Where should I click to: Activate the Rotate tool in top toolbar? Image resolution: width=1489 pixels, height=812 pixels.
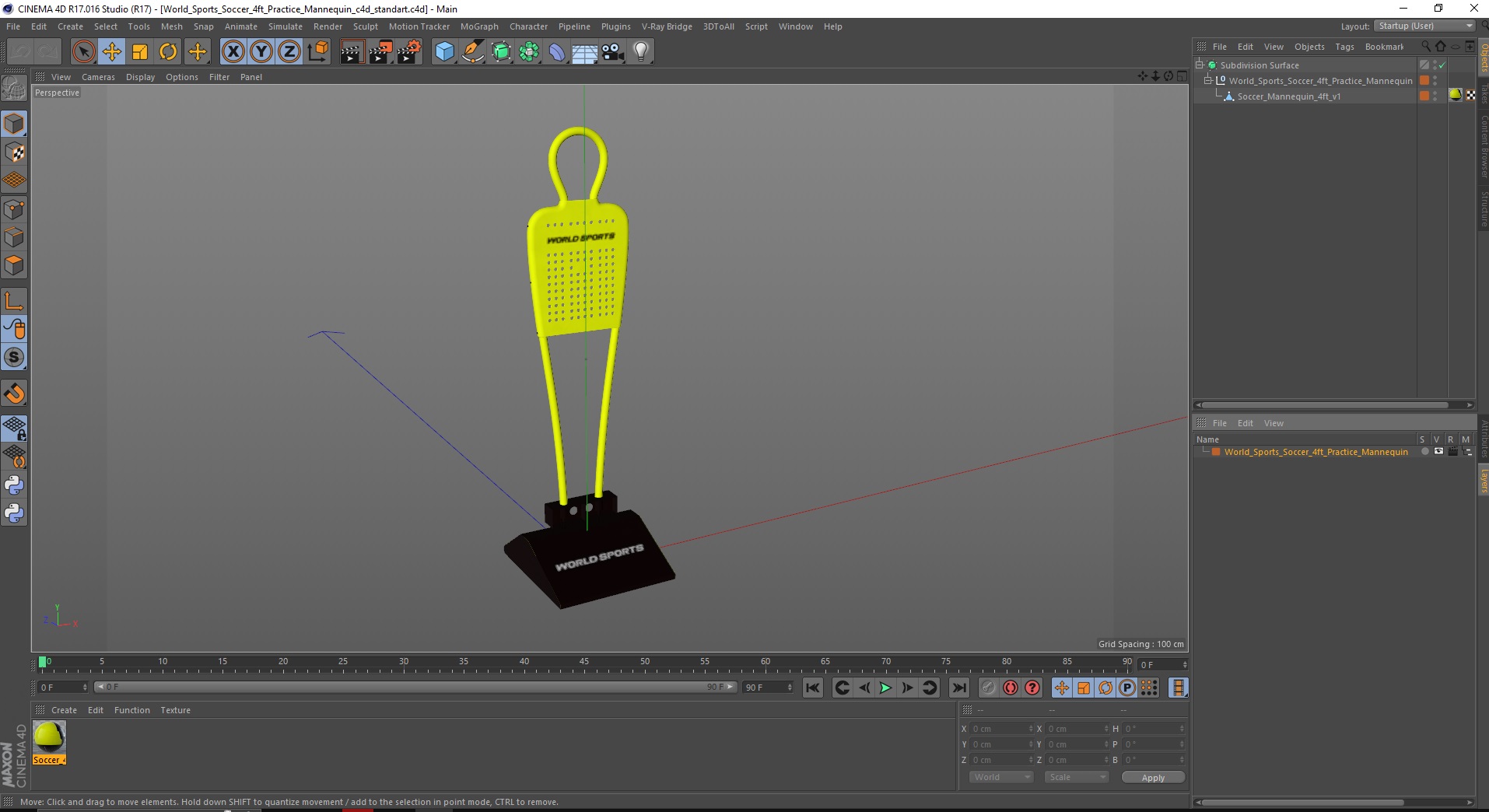(x=168, y=52)
